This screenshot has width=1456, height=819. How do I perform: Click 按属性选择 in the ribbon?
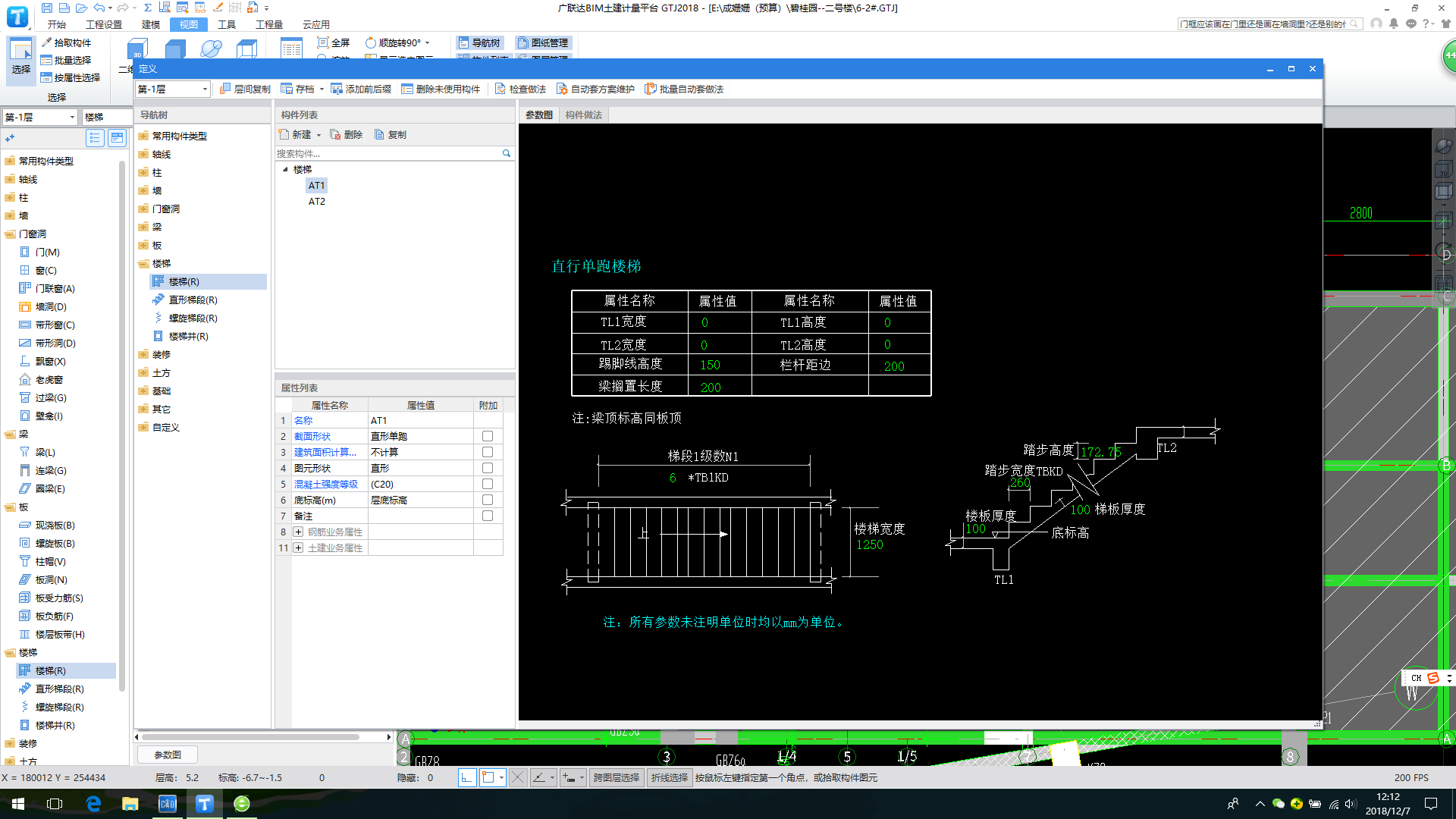pyautogui.click(x=71, y=77)
